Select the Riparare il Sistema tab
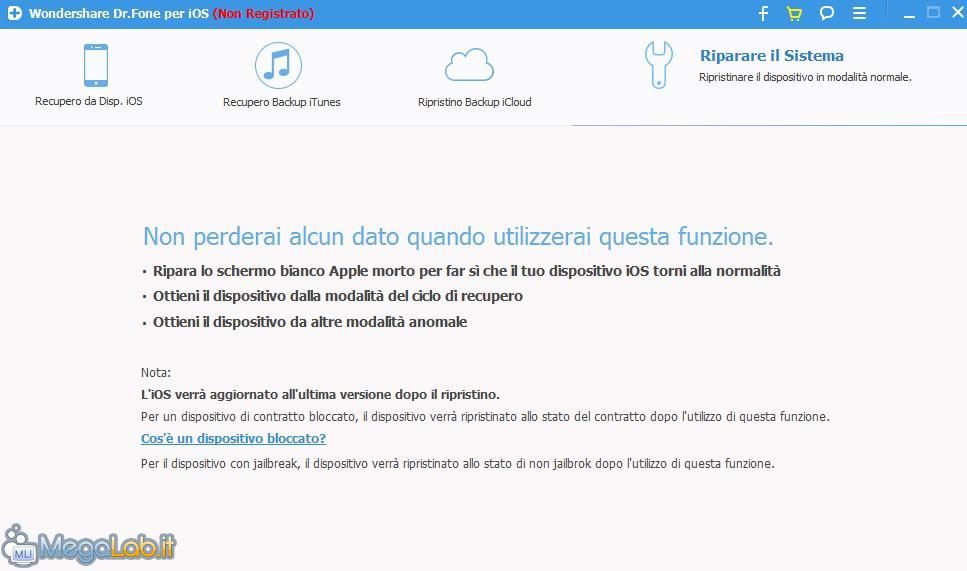This screenshot has height=571, width=967. (x=770, y=77)
